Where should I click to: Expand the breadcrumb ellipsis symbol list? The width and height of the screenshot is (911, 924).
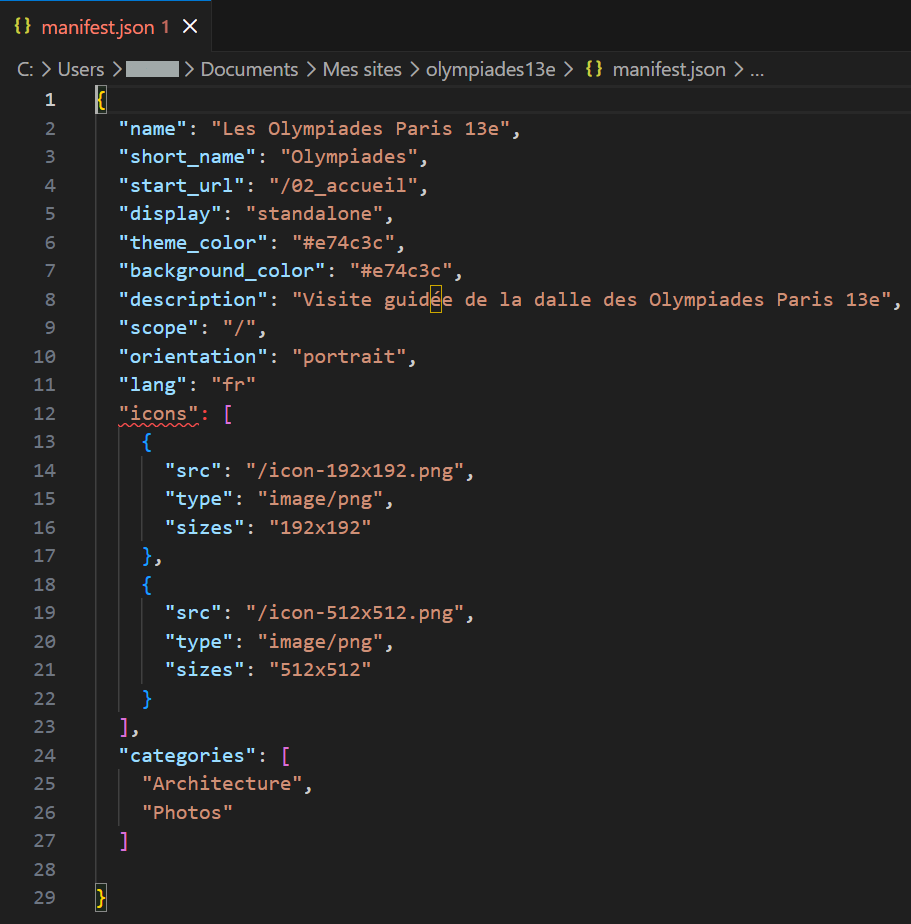(x=756, y=70)
